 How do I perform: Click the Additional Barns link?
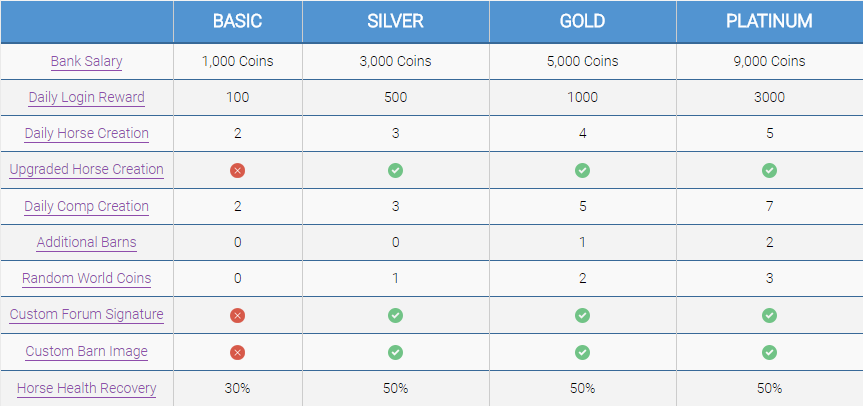tap(87, 242)
